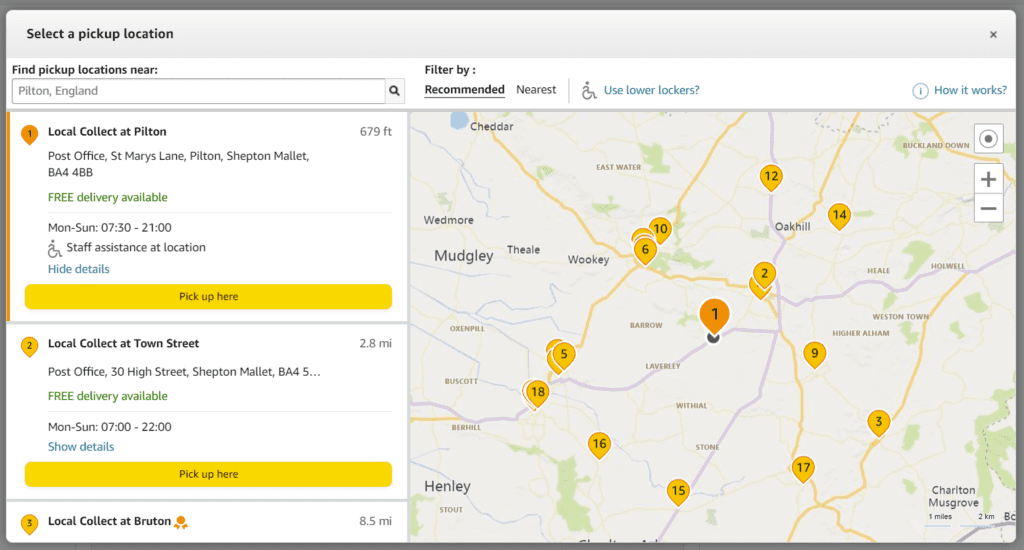This screenshot has height=550, width=1024.
Task: Zoom out the map with minus button
Action: coord(988,208)
